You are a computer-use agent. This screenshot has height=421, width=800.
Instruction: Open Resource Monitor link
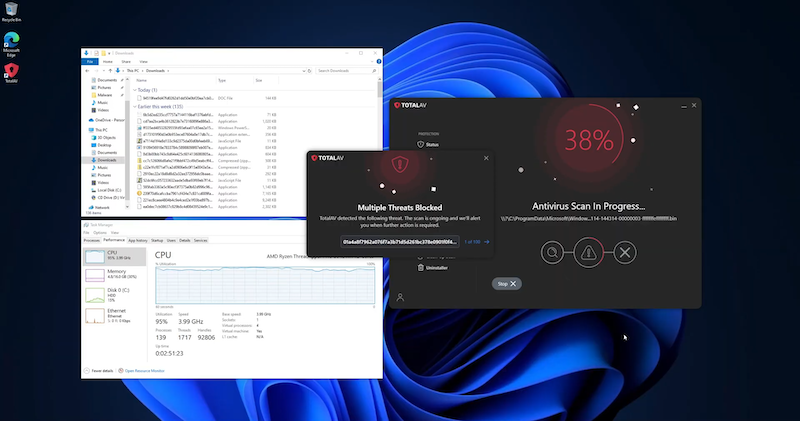pyautogui.click(x=142, y=371)
